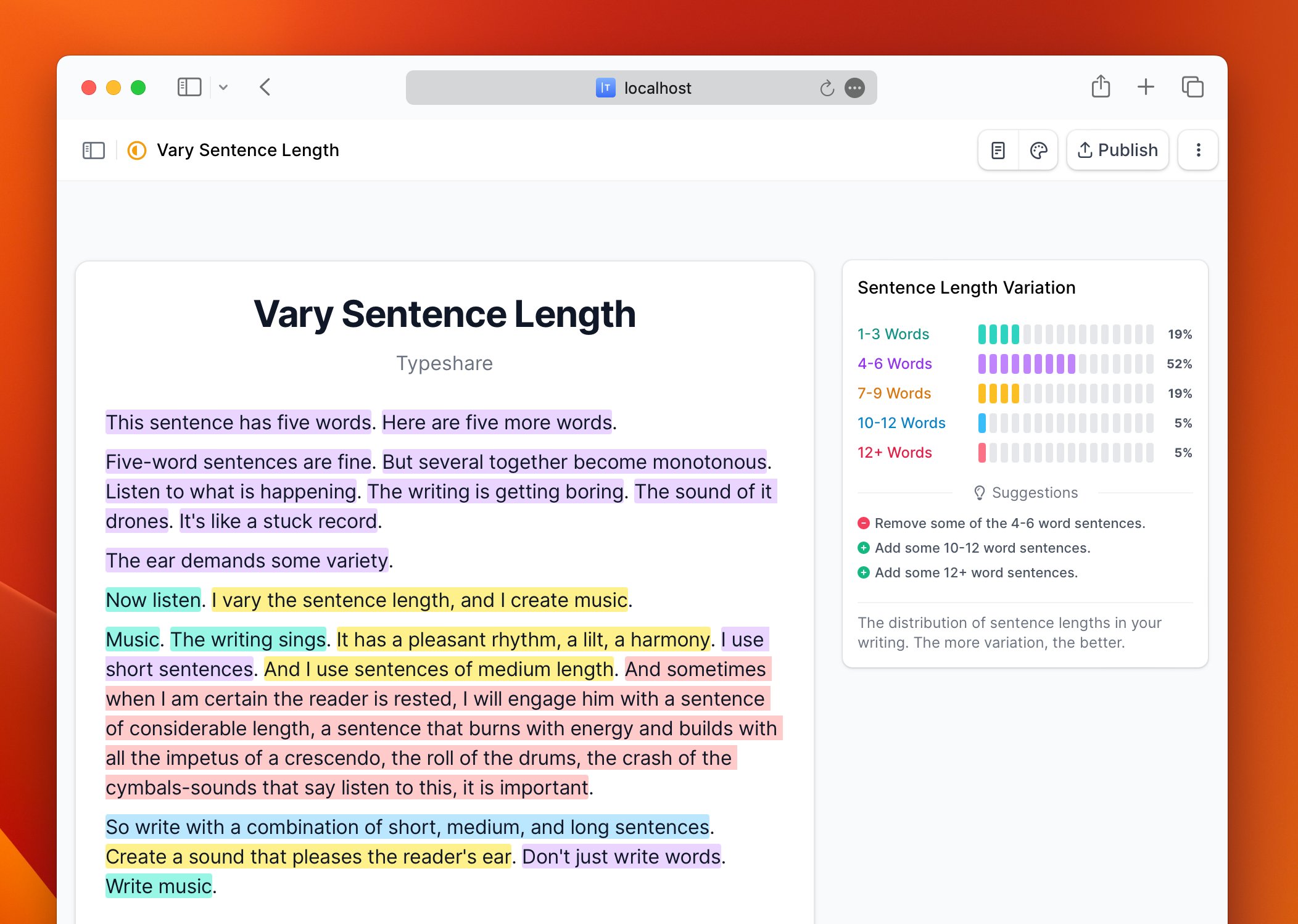This screenshot has height=924, width=1298.
Task: Navigate back with the arrow
Action: coord(265,87)
